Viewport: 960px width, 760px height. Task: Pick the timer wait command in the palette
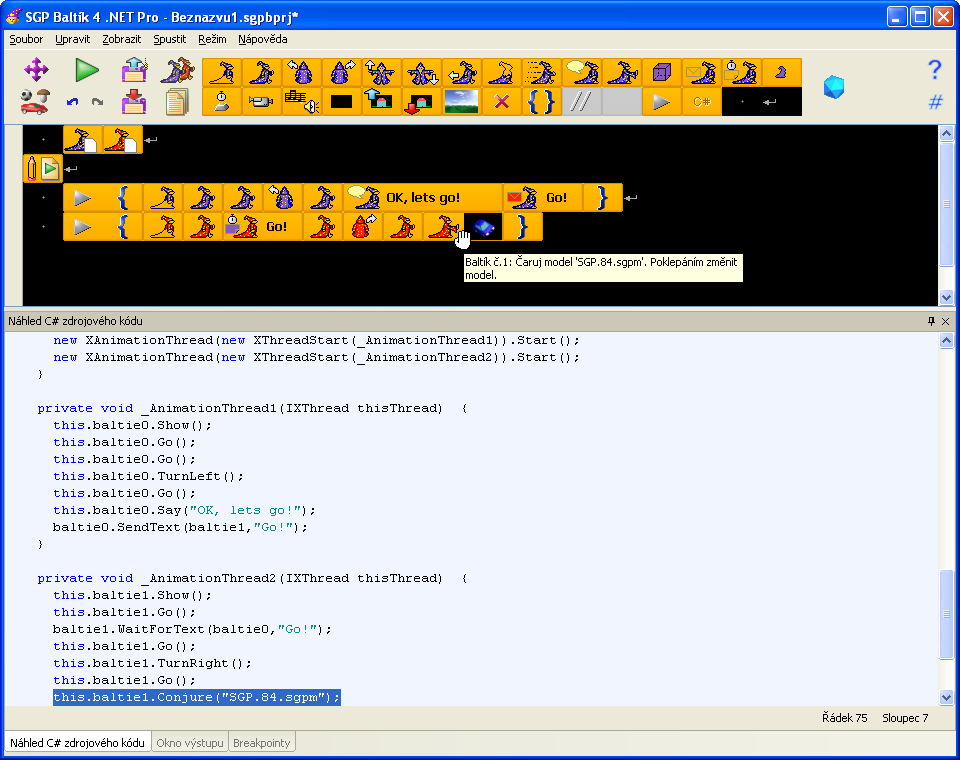pyautogui.click(x=222, y=102)
